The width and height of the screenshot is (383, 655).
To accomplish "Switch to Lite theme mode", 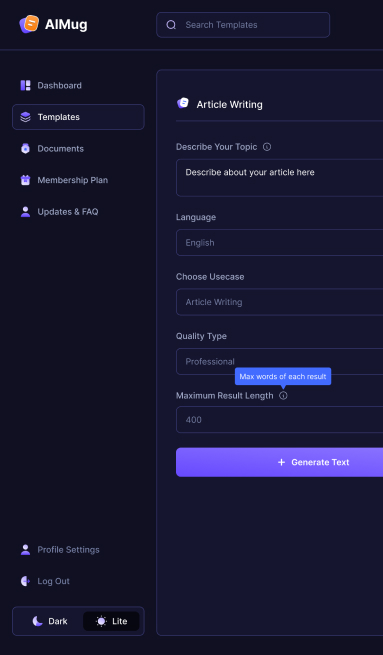I will pyautogui.click(x=111, y=621).
